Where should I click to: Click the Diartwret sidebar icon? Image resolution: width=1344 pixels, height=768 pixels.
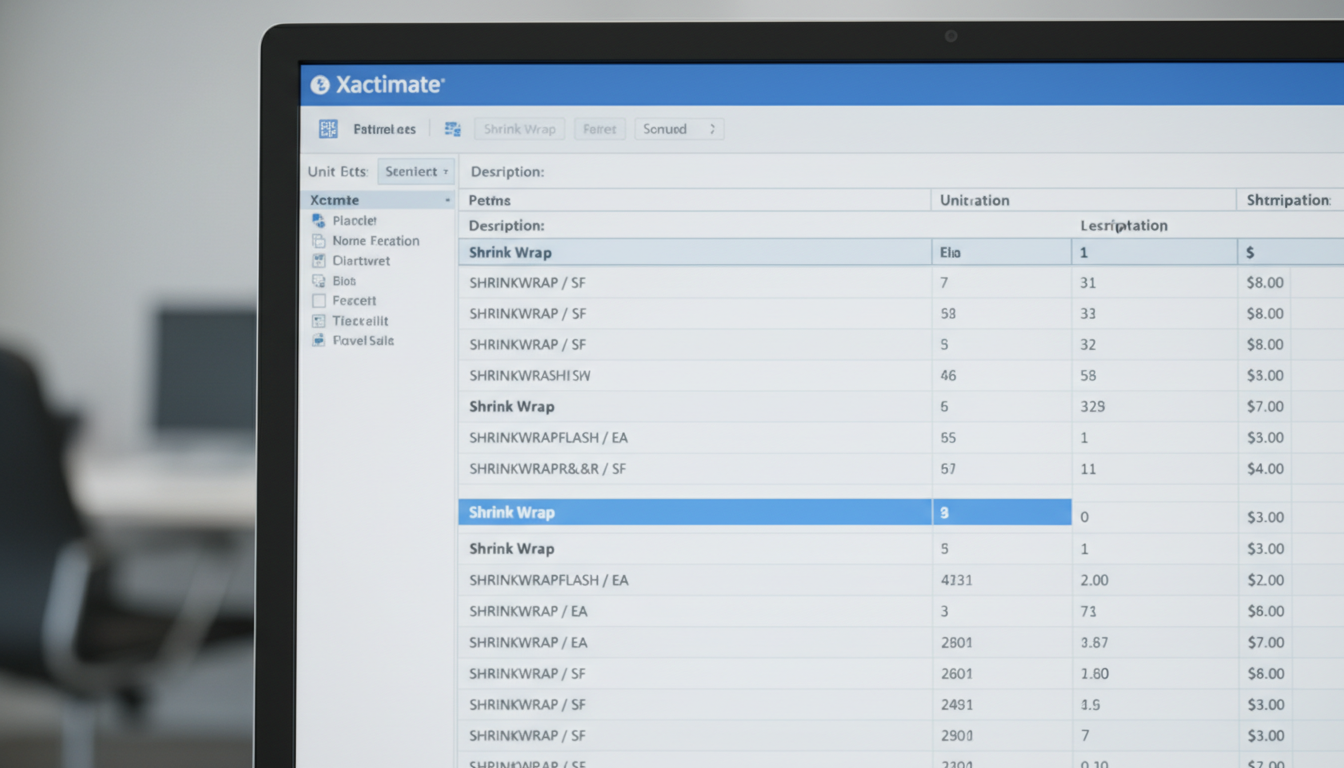point(320,260)
